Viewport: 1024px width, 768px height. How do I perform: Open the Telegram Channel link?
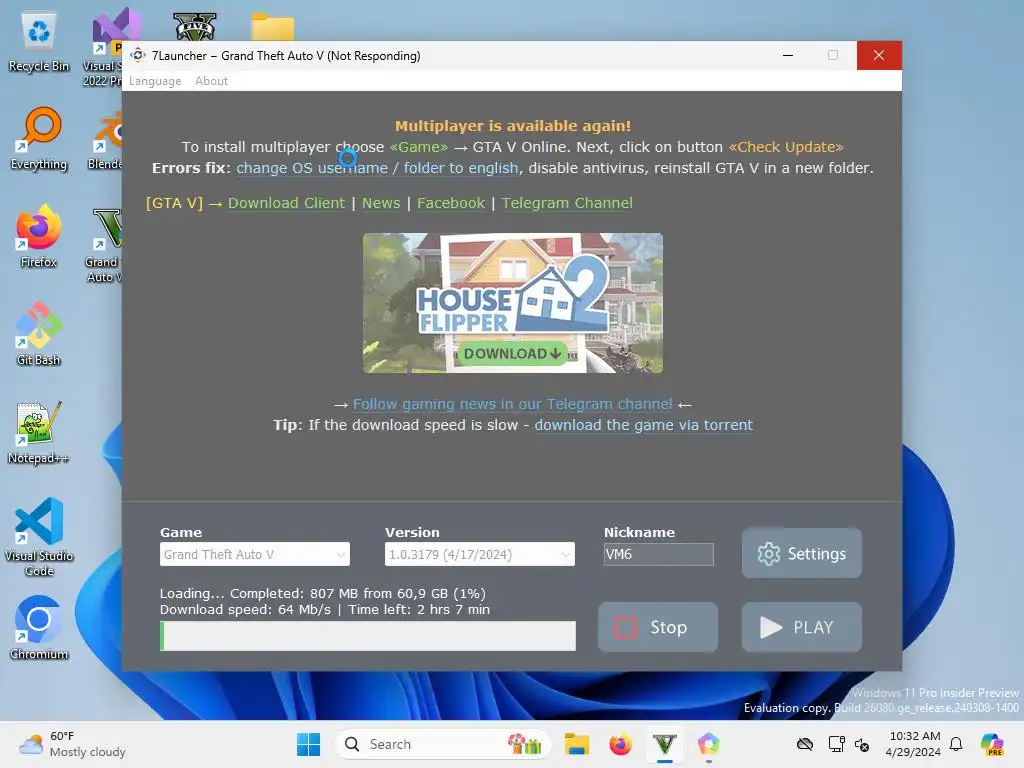pos(567,203)
